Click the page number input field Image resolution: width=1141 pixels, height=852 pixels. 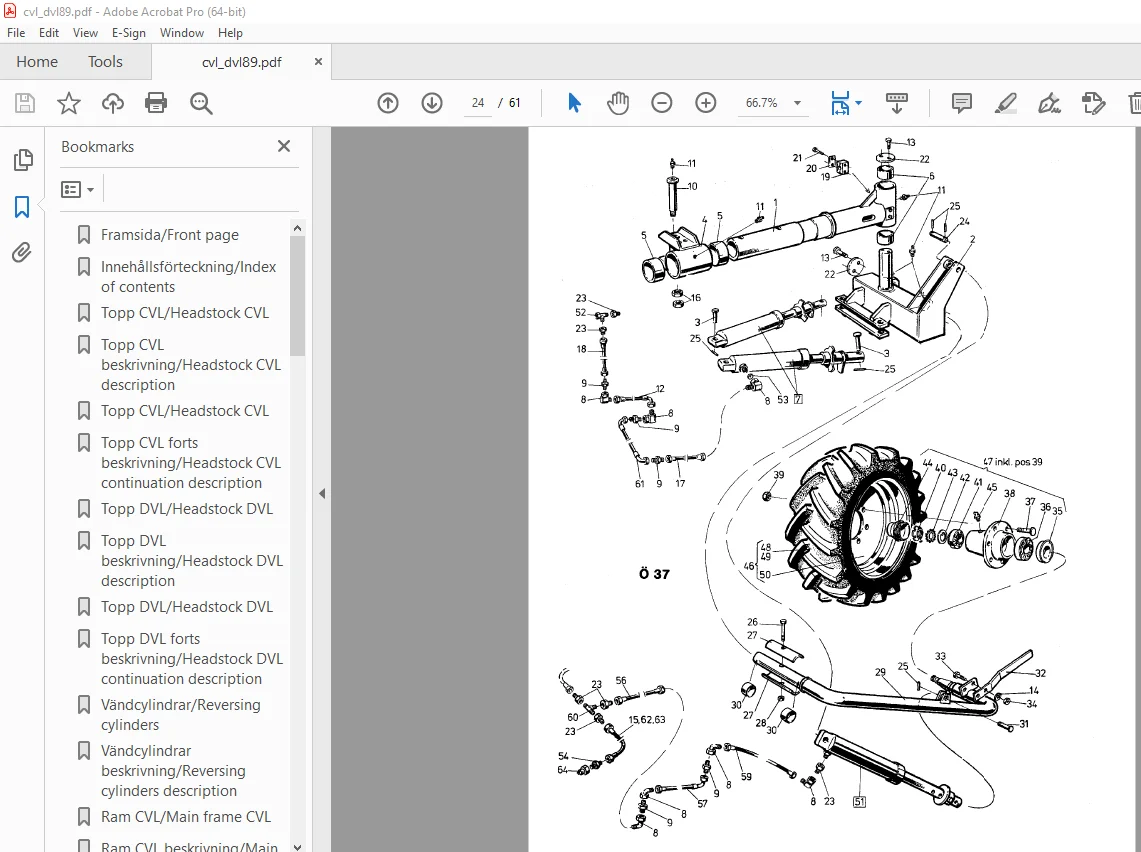pyautogui.click(x=477, y=103)
